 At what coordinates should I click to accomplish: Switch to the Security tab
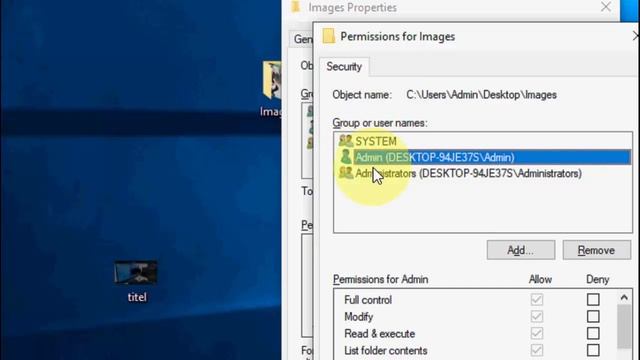click(344, 67)
